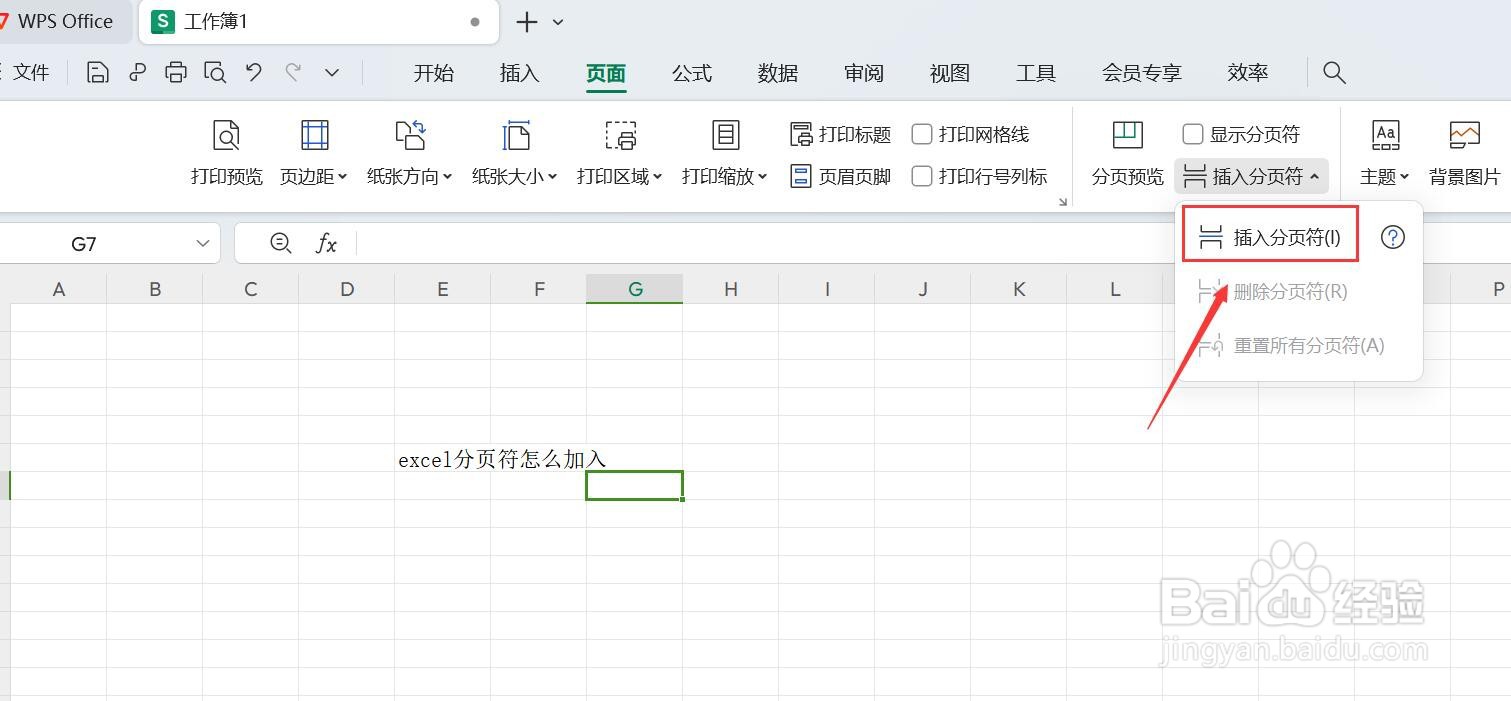Click the Print icon near the top left
Screen dimensions: 1511x701
[175, 72]
